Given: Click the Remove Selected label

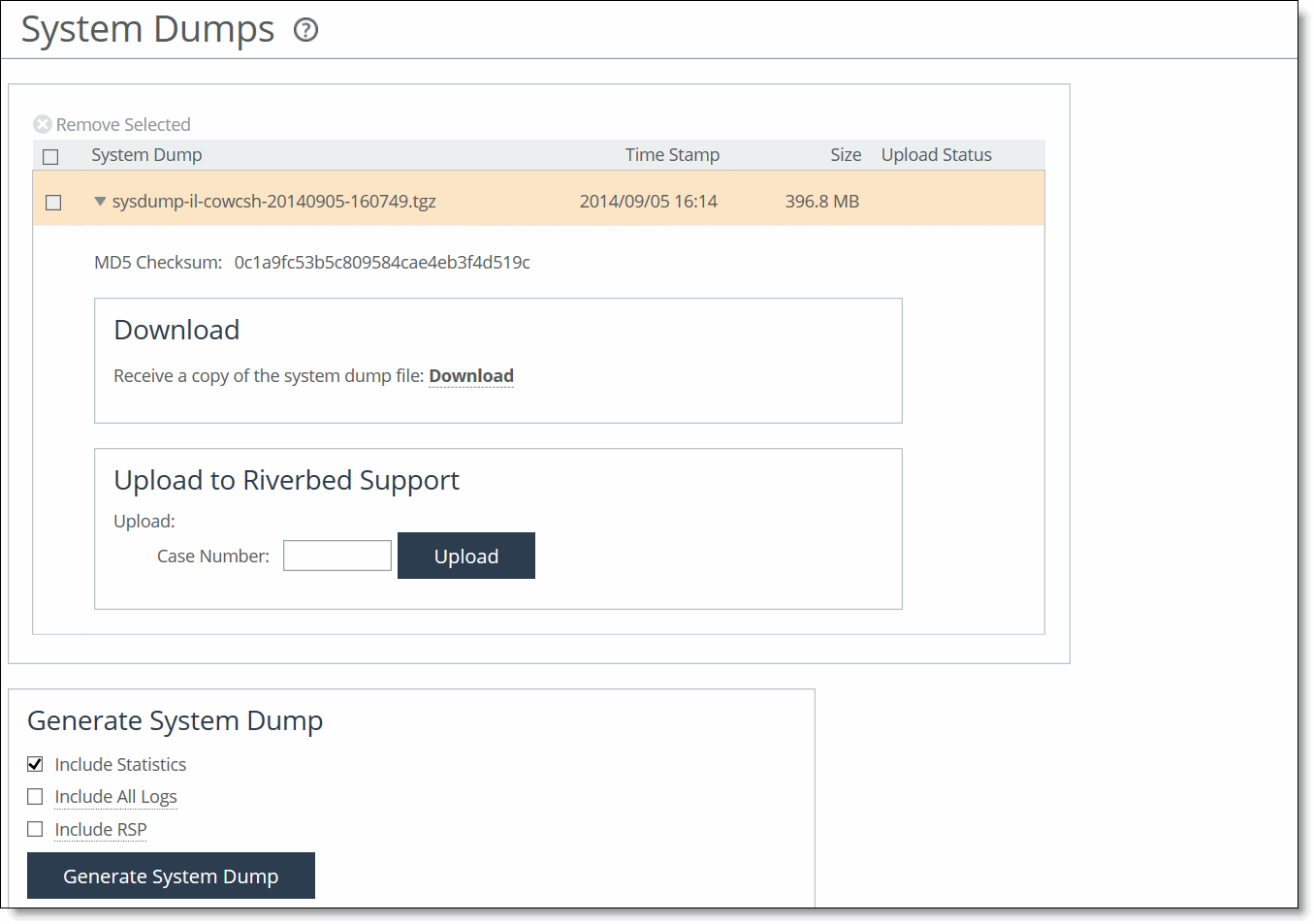Looking at the screenshot, I should click(123, 124).
